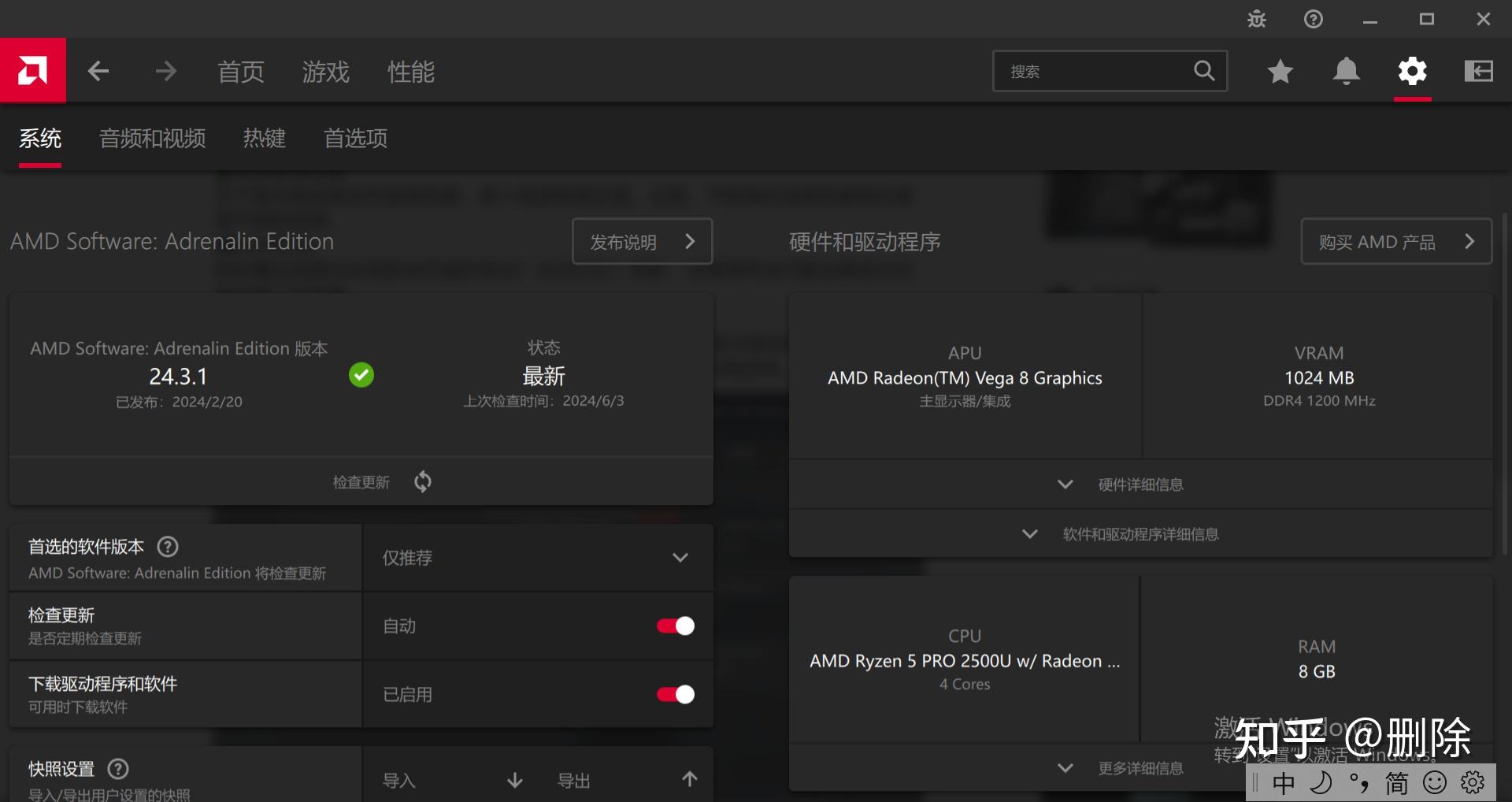Screen dimensions: 1512x802
Task: Click 购买 AMD 产品 button
Action: [x=1395, y=242]
